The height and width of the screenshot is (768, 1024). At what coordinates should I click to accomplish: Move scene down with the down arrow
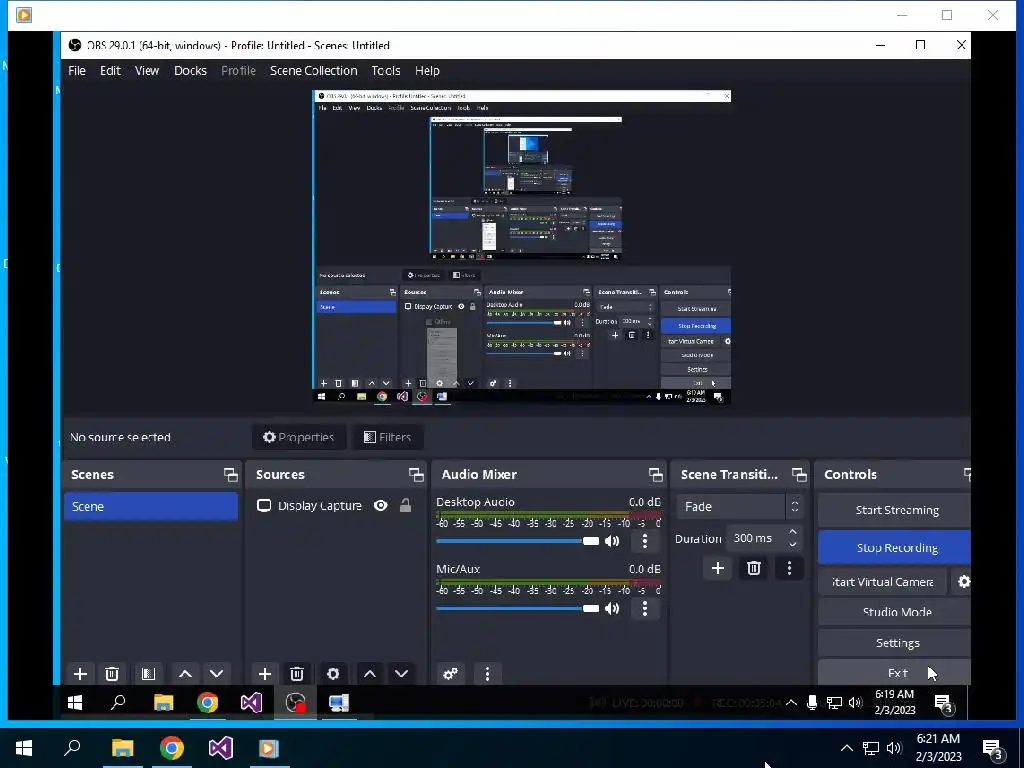tap(216, 673)
